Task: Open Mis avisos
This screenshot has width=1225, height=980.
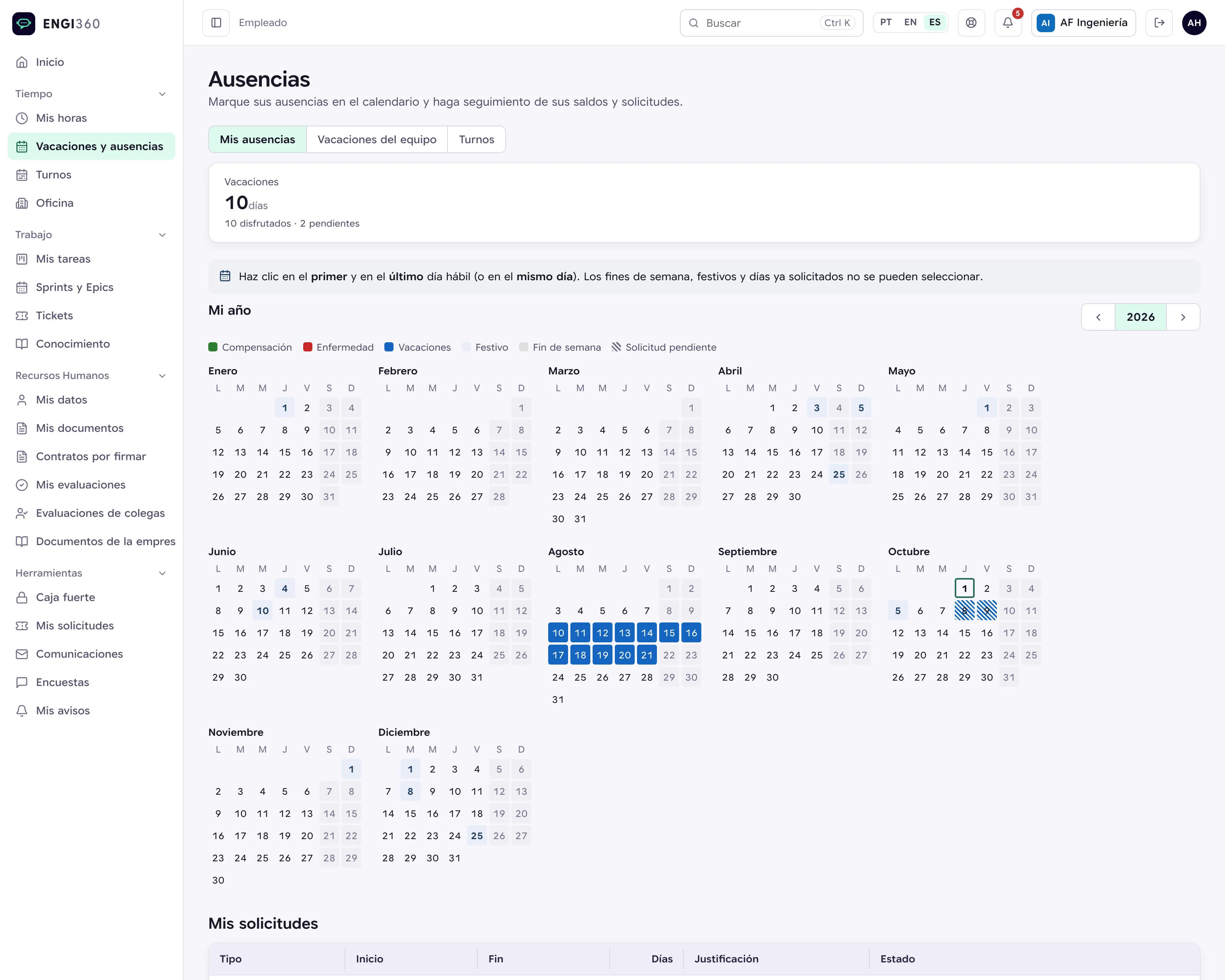Action: (91, 711)
